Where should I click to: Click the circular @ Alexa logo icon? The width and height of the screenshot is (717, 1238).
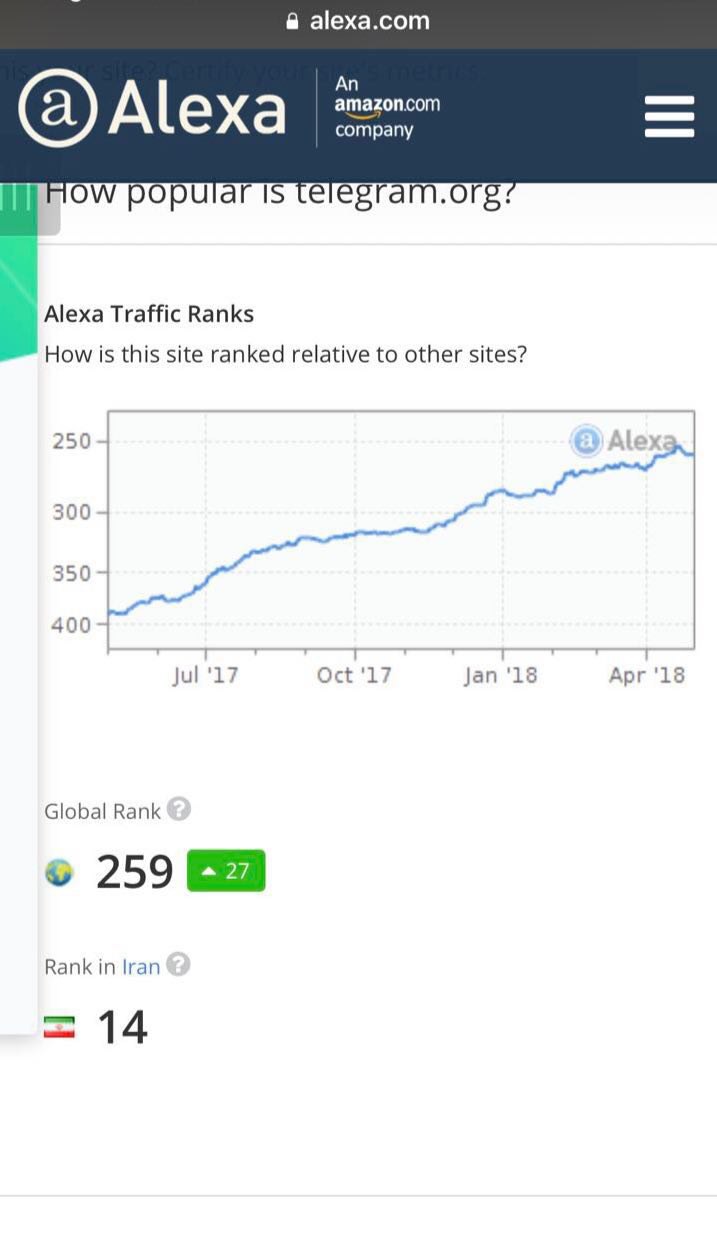pos(56,110)
